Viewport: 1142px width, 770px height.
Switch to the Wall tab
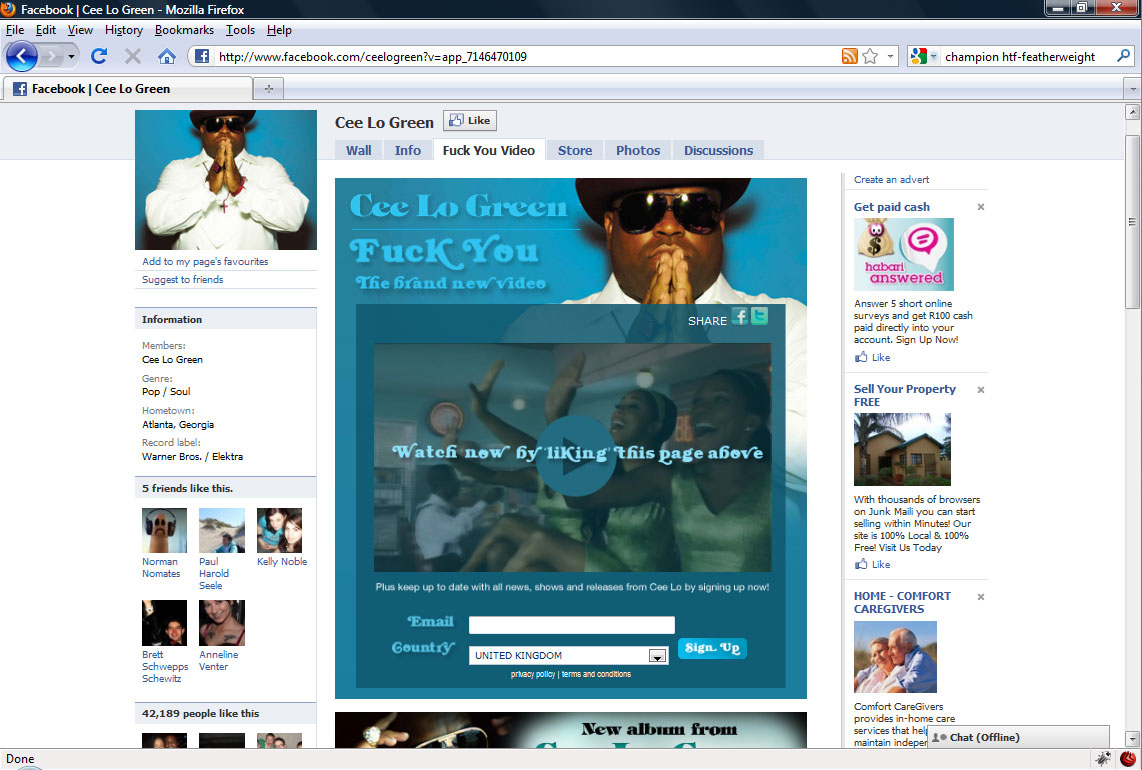point(358,150)
